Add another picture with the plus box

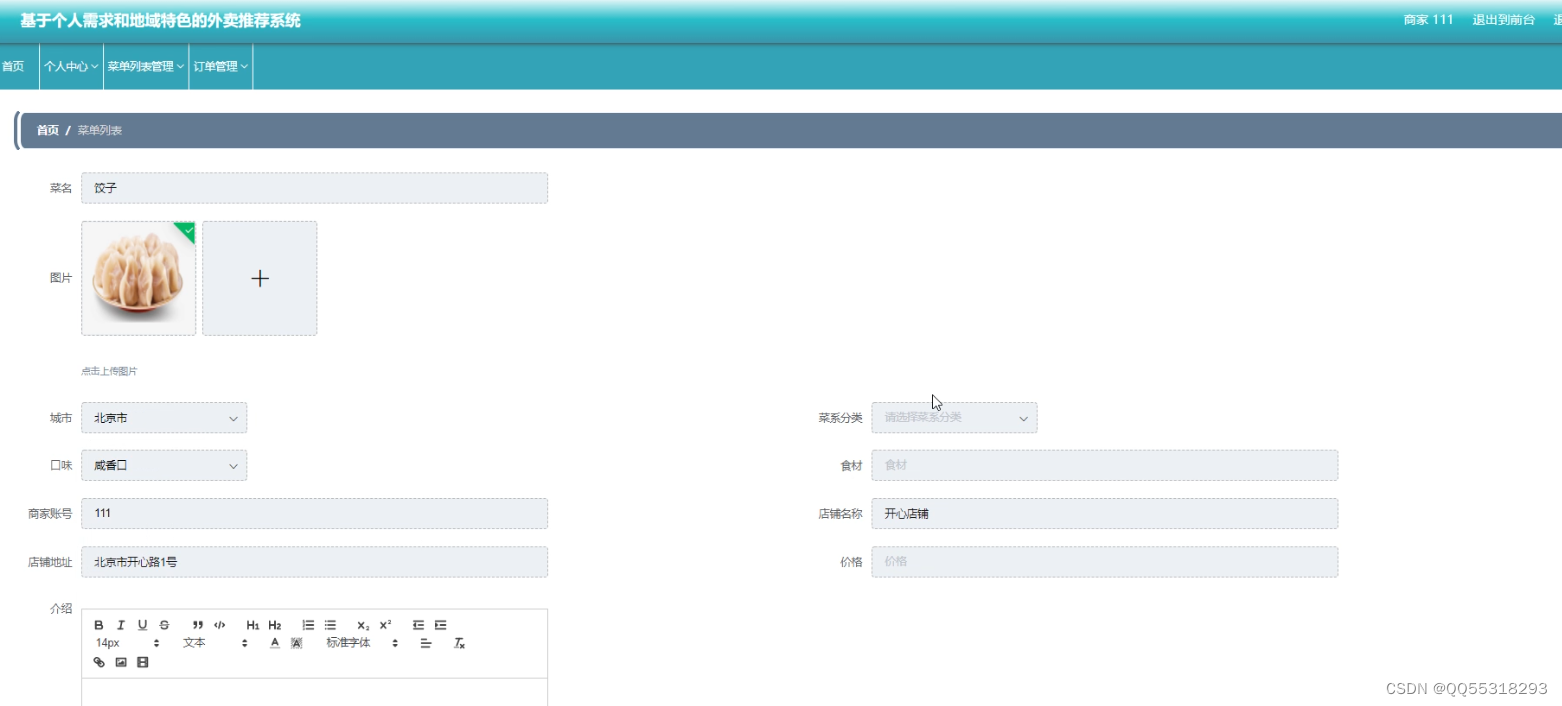click(x=260, y=278)
